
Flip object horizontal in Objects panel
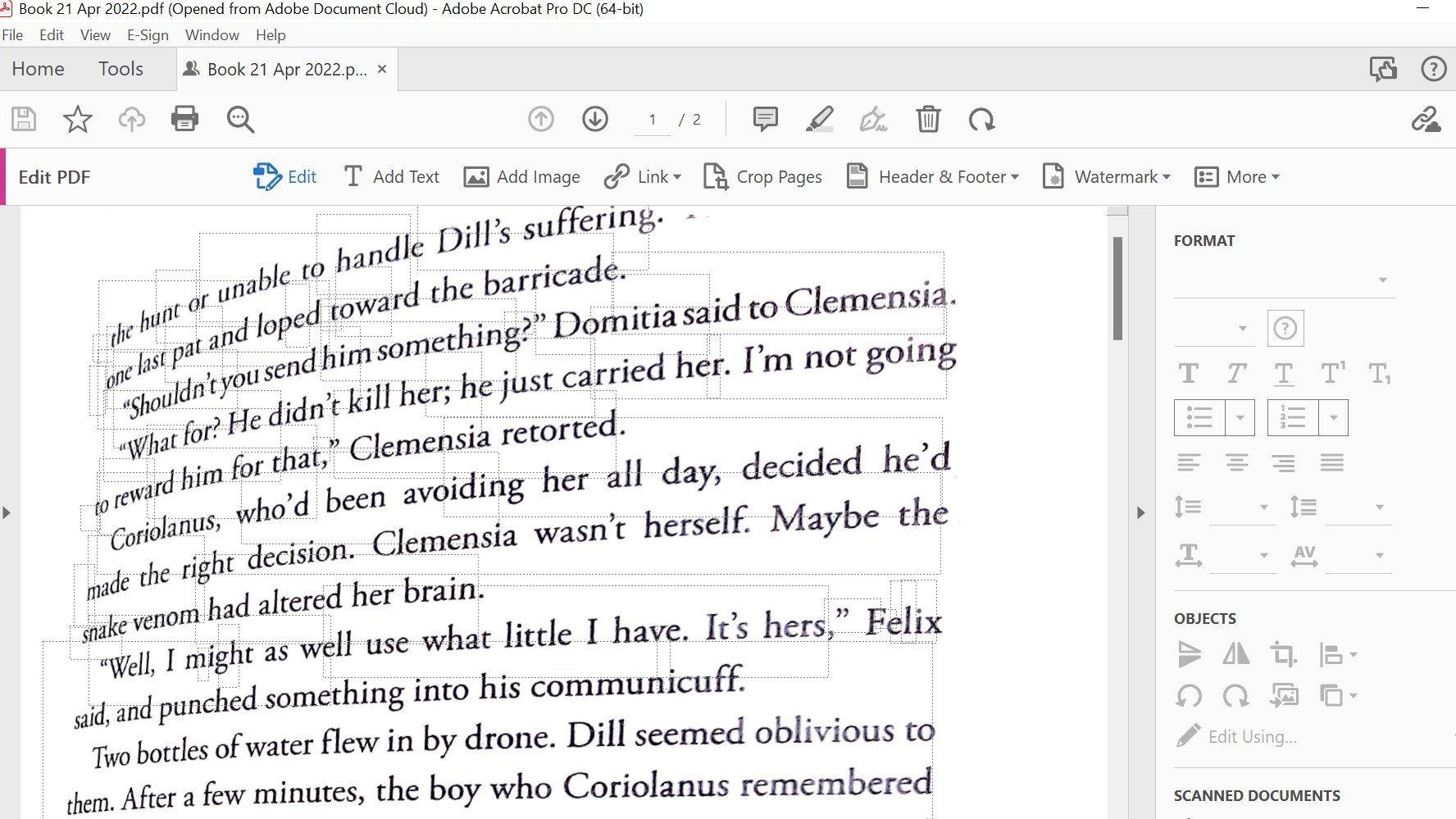pyautogui.click(x=1236, y=654)
